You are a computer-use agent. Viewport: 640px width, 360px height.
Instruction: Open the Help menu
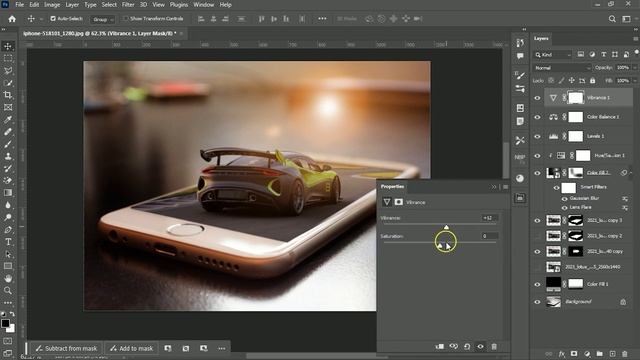225,5
